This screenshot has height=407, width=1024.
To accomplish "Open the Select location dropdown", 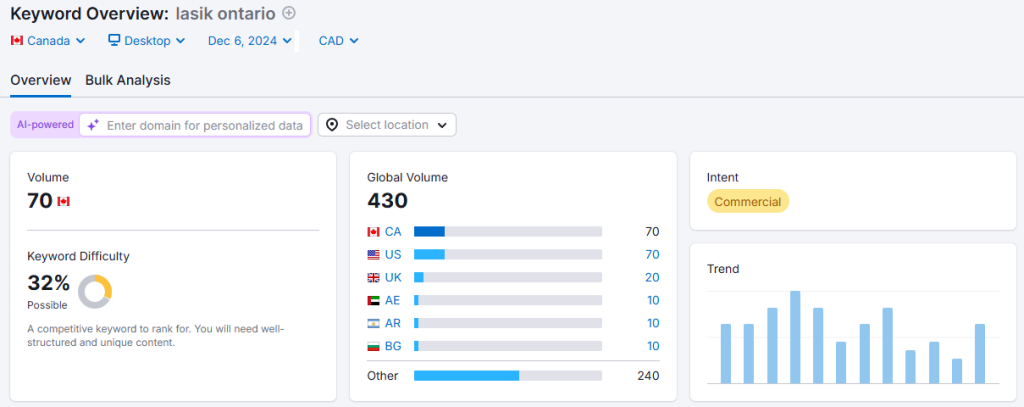I will [x=387, y=125].
